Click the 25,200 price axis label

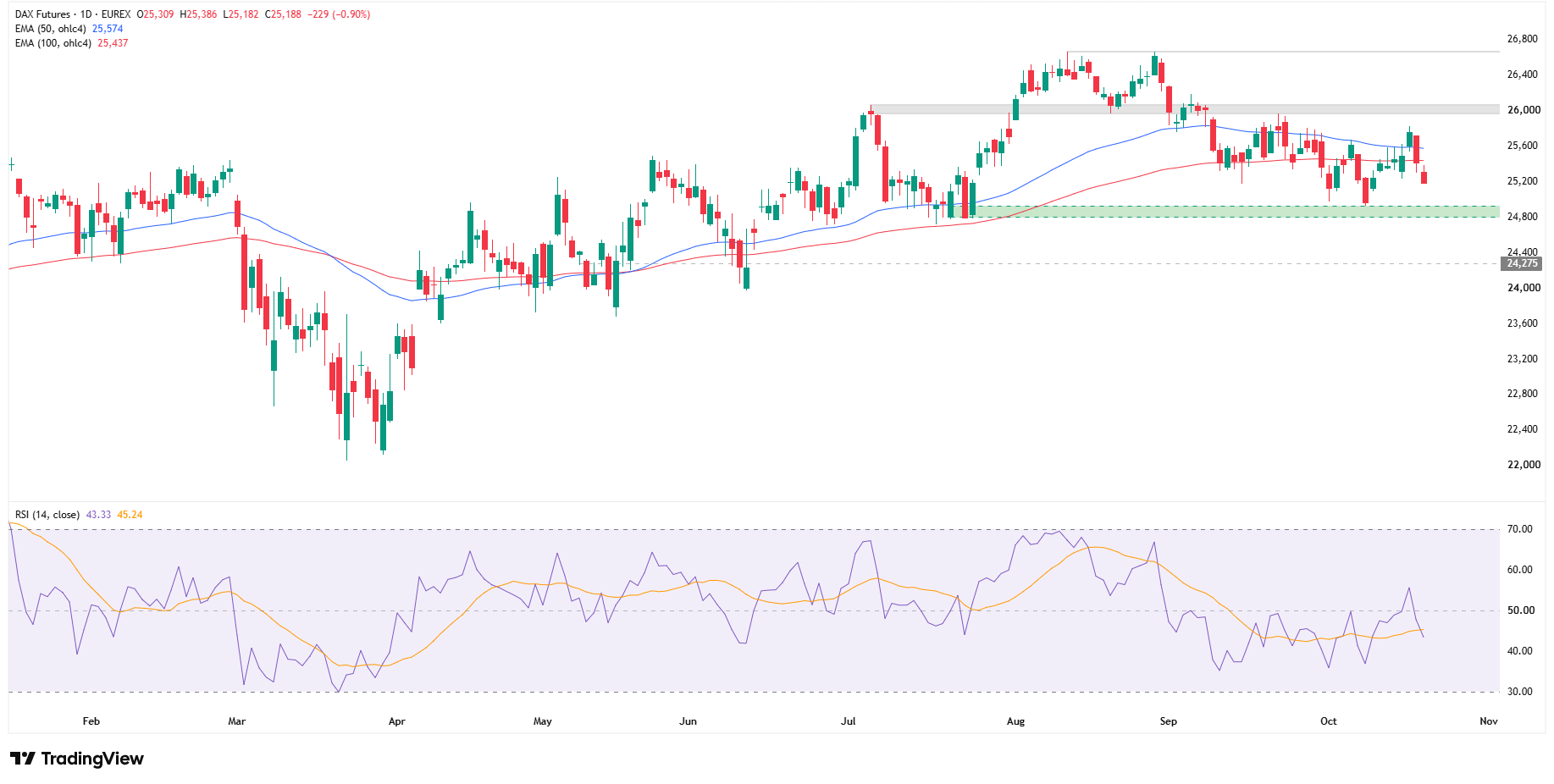pyautogui.click(x=1523, y=181)
